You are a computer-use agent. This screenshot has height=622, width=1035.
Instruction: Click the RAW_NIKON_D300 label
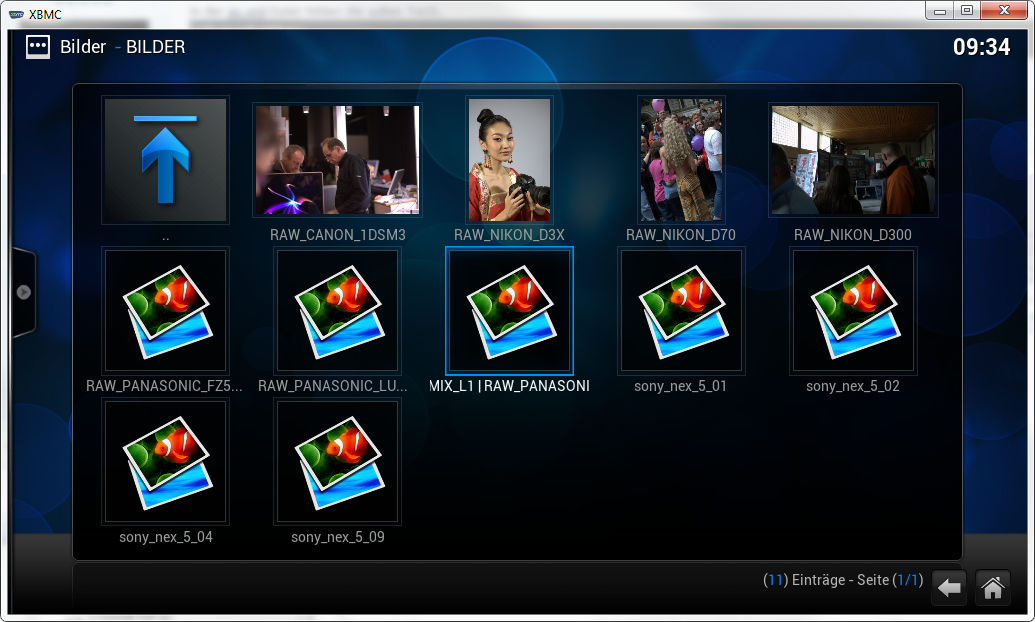(x=853, y=235)
